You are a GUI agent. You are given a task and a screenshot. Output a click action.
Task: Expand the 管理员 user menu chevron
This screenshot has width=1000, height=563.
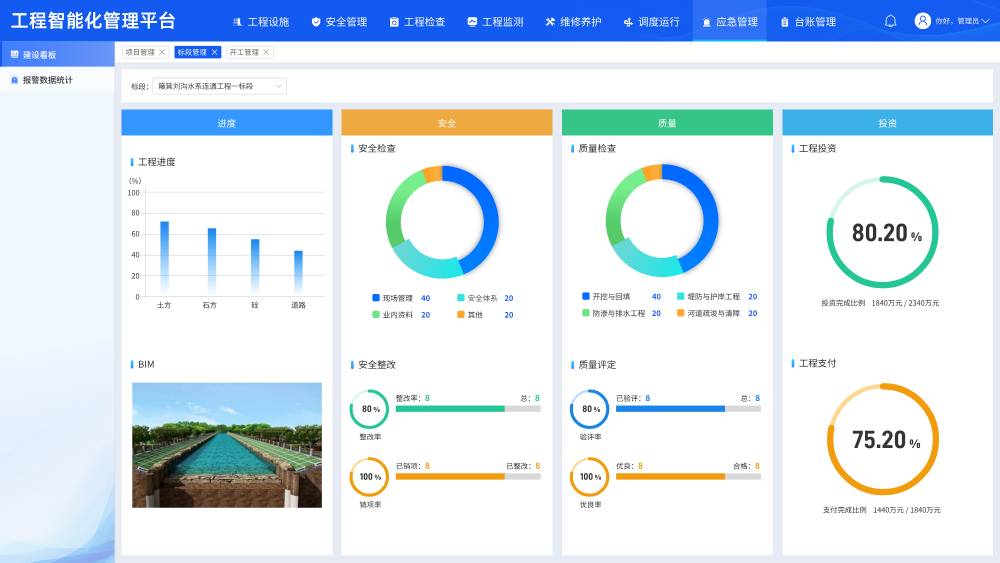985,21
